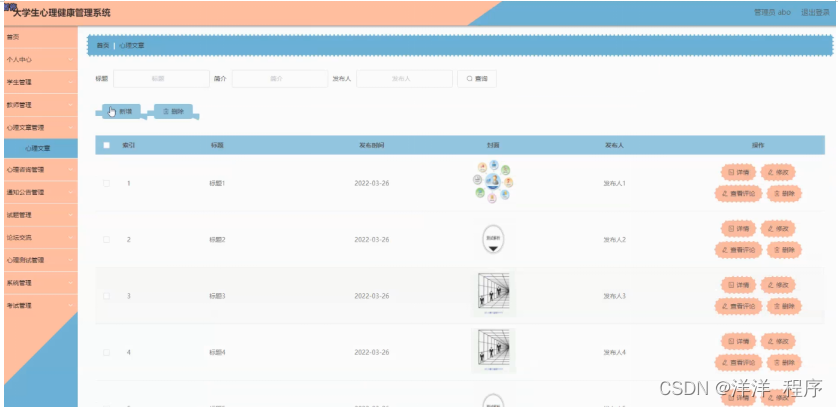The height and width of the screenshot is (407, 838).
Task: Focus the 简介 search input field
Action: click(x=280, y=79)
